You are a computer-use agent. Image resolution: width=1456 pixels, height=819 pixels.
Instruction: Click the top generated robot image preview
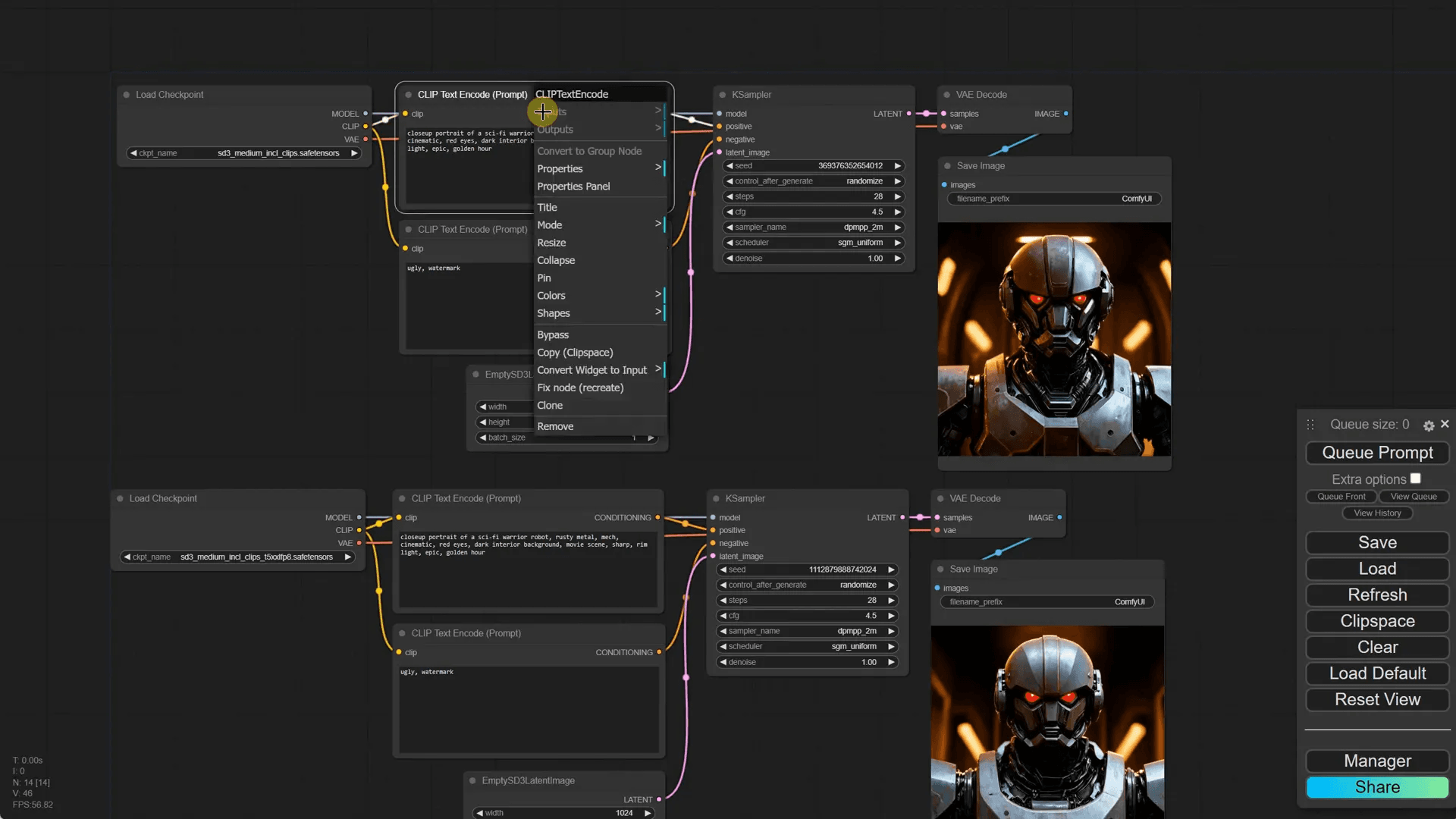(x=1054, y=339)
